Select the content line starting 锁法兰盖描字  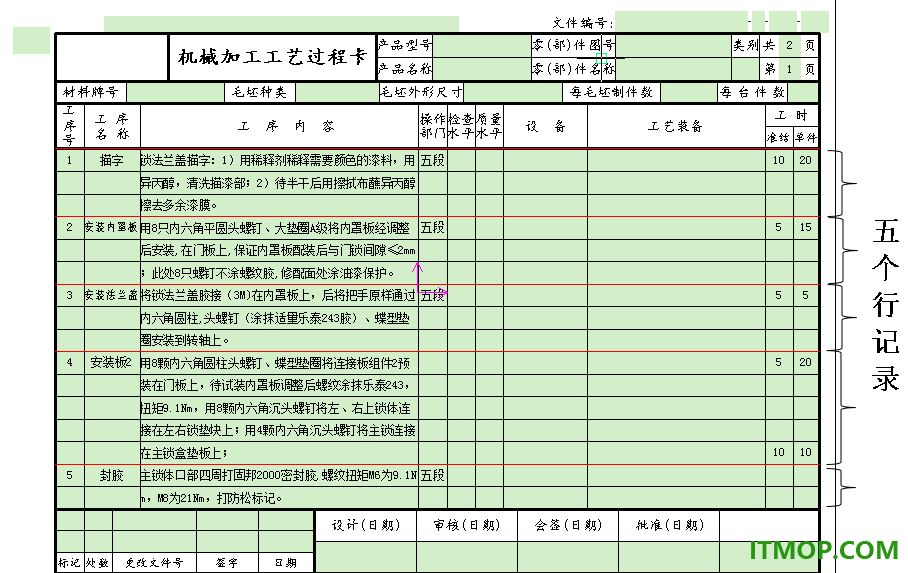279,160
